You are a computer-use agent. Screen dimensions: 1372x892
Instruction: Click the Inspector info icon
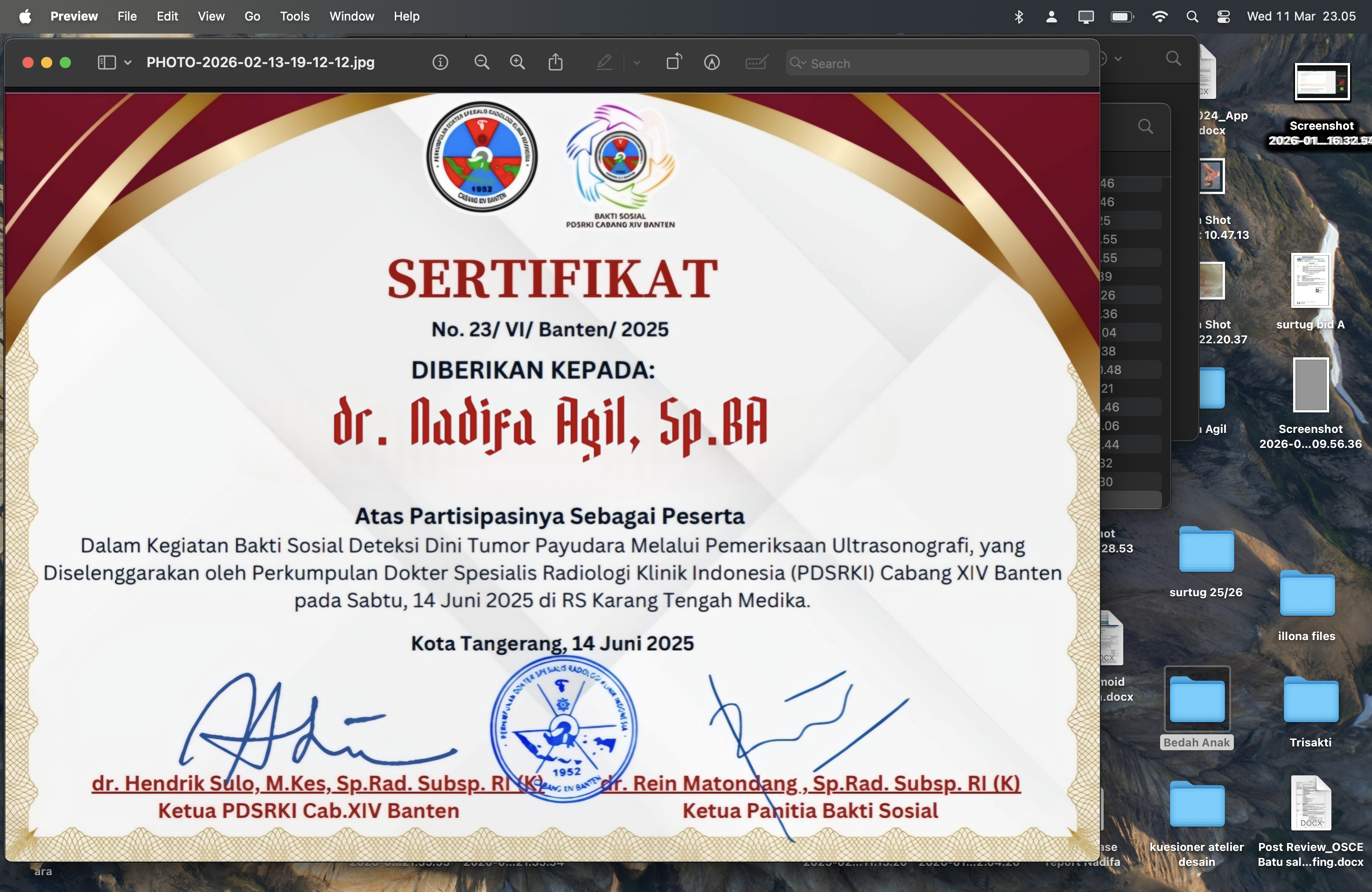440,62
